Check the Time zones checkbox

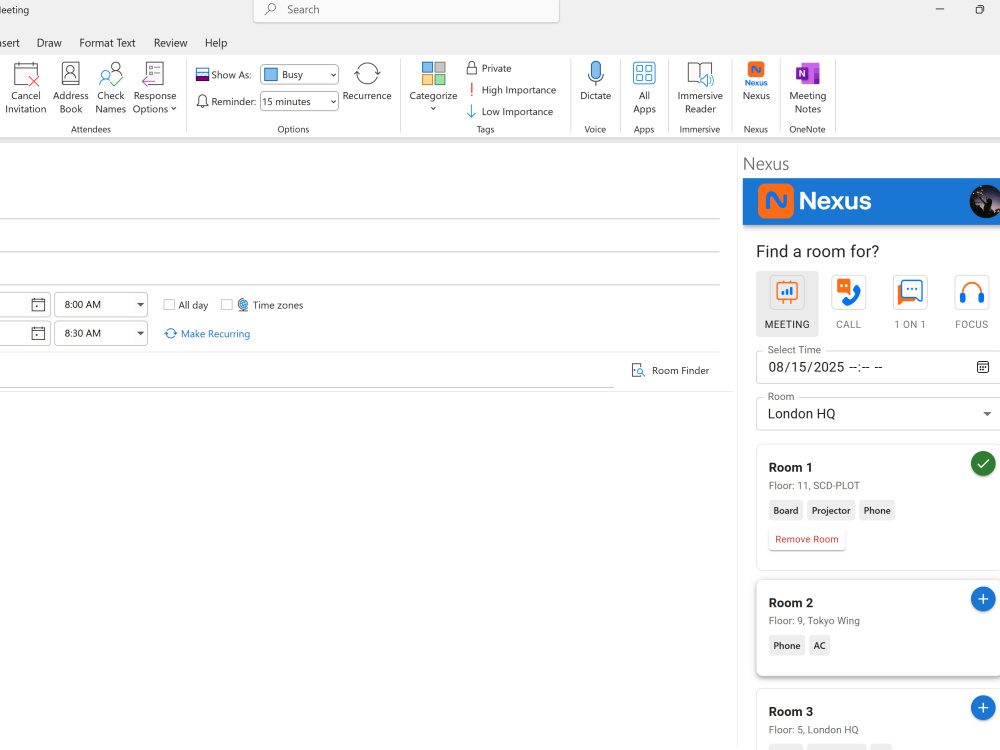coord(226,305)
